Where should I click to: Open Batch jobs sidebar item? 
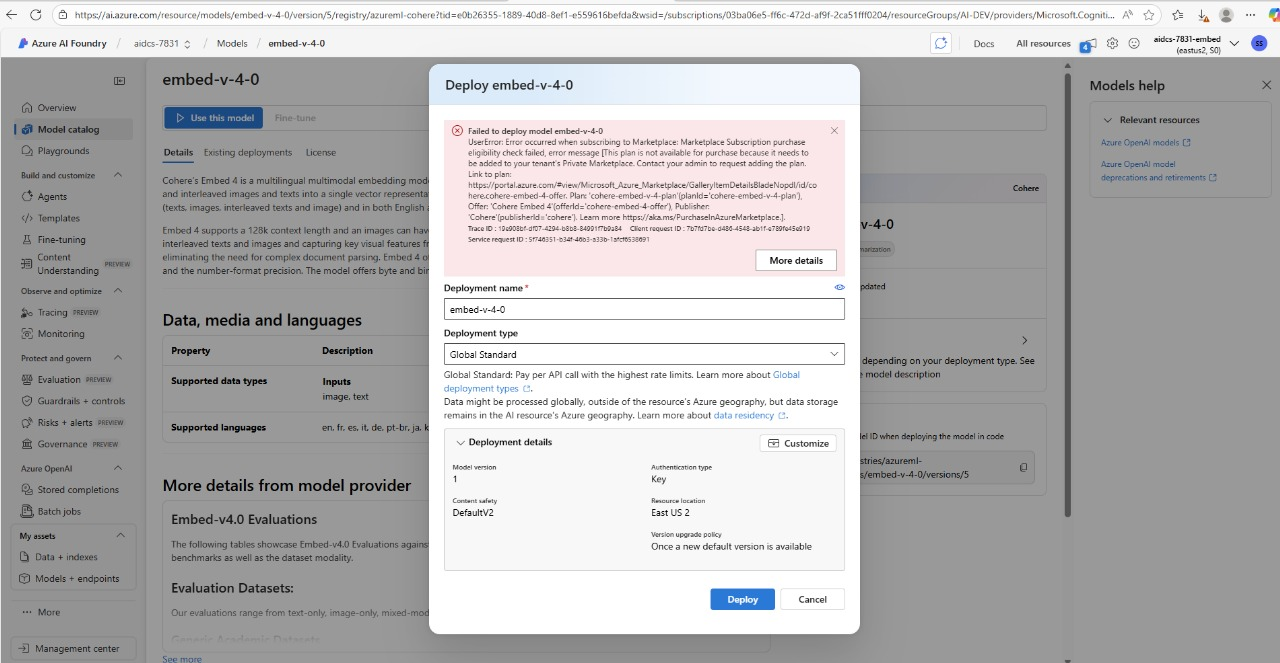click(59, 511)
